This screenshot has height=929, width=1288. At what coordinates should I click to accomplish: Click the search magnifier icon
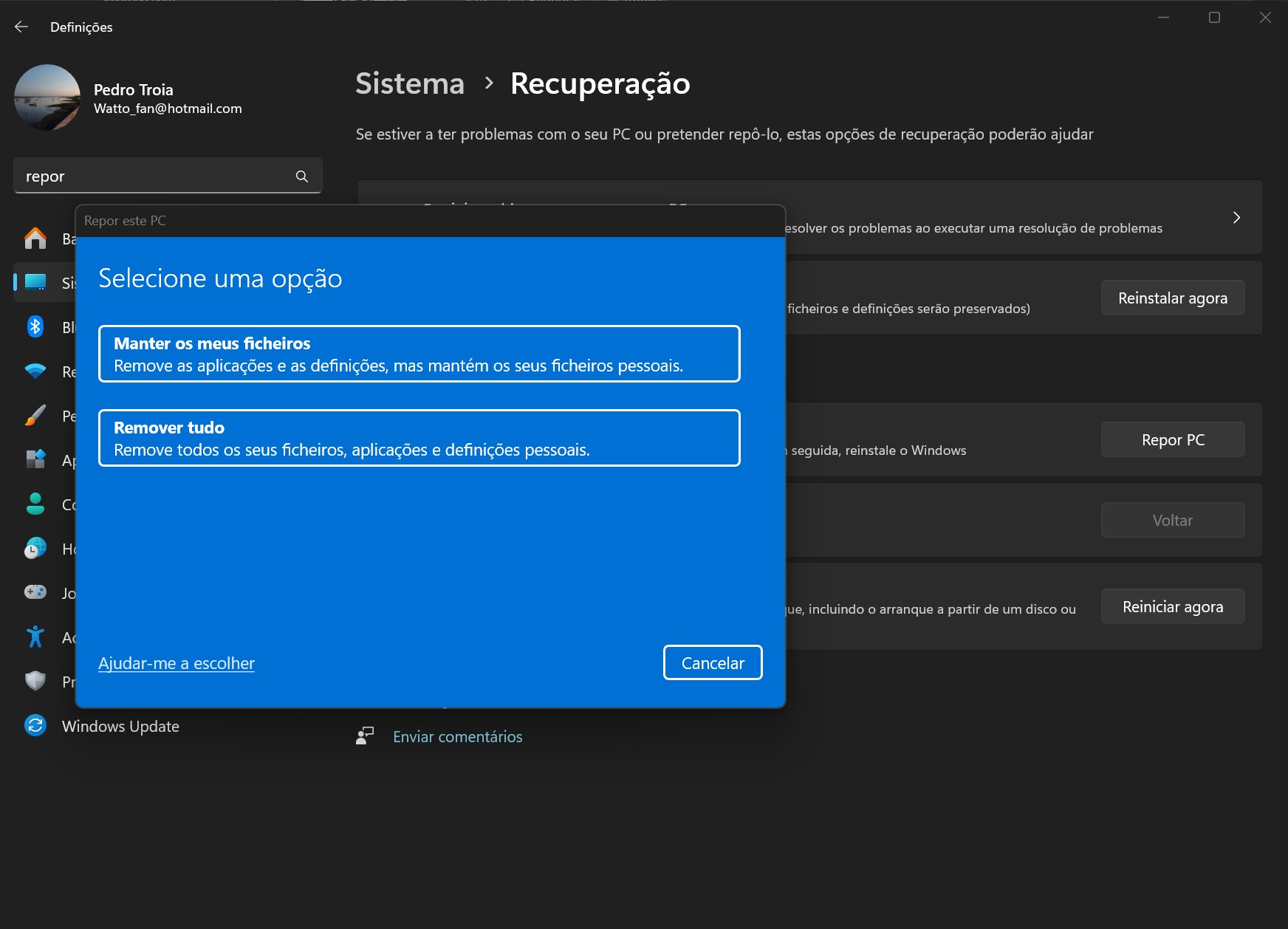click(x=301, y=176)
